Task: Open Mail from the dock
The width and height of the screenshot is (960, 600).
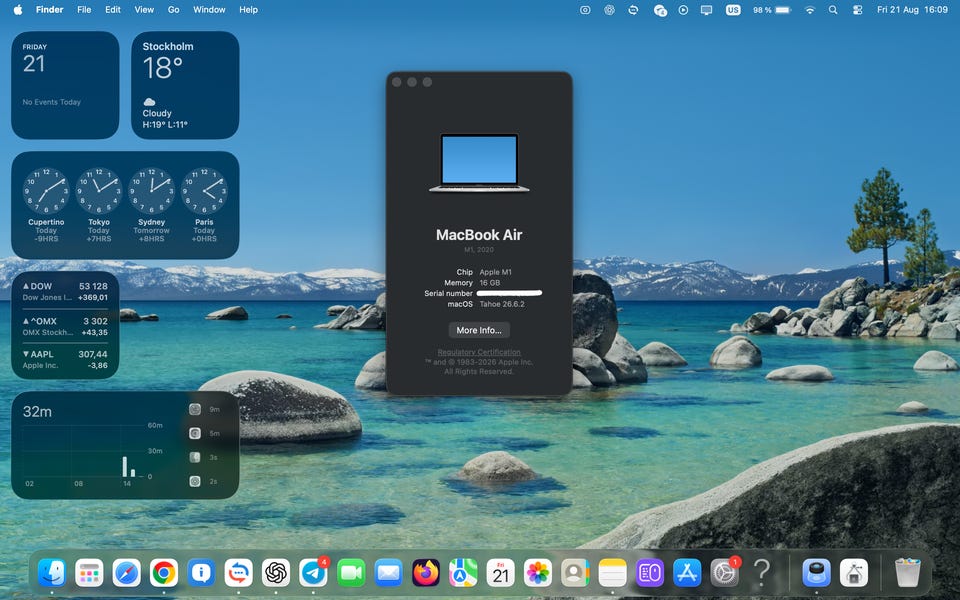Action: click(x=388, y=573)
